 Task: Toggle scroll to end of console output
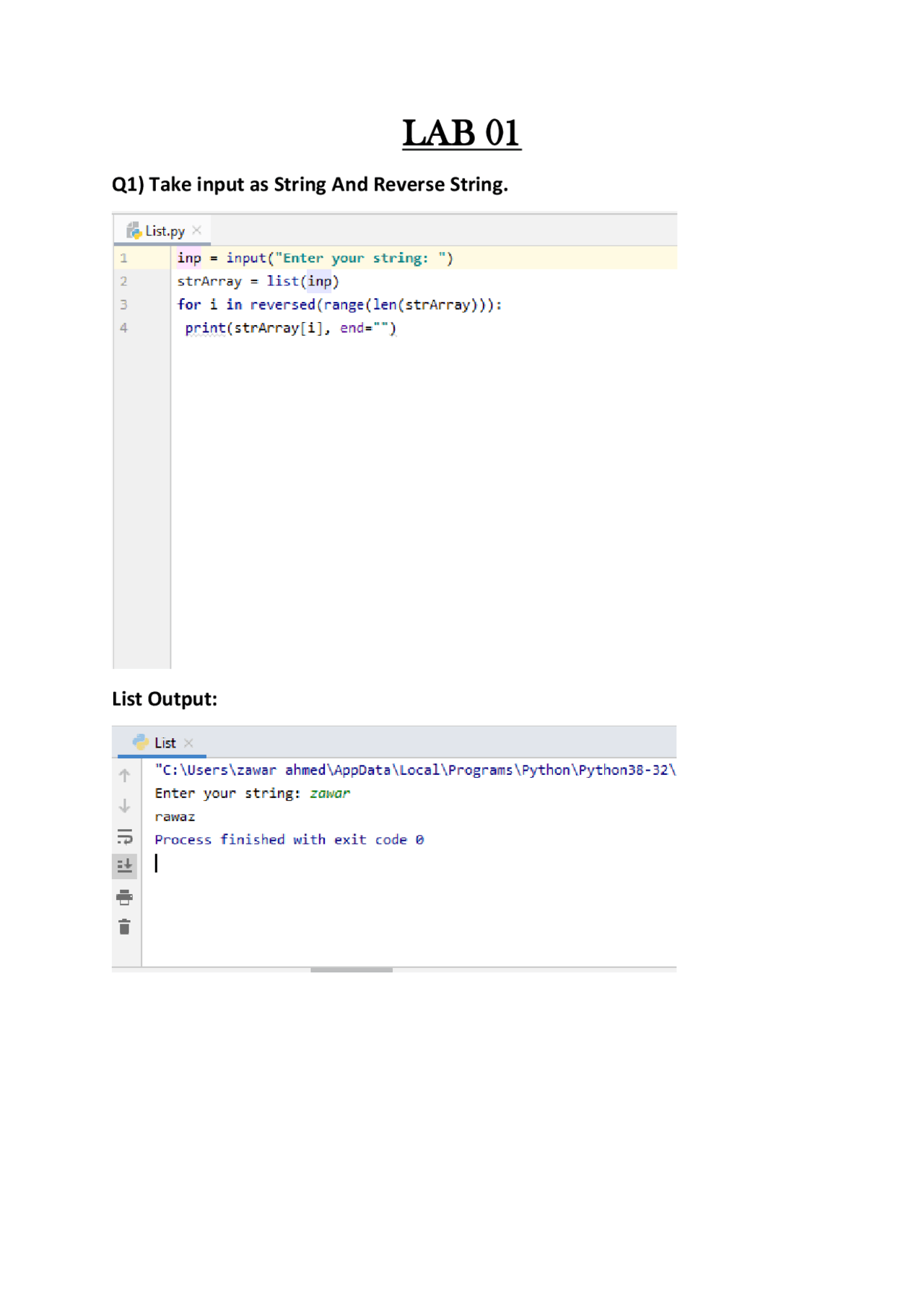(x=125, y=865)
